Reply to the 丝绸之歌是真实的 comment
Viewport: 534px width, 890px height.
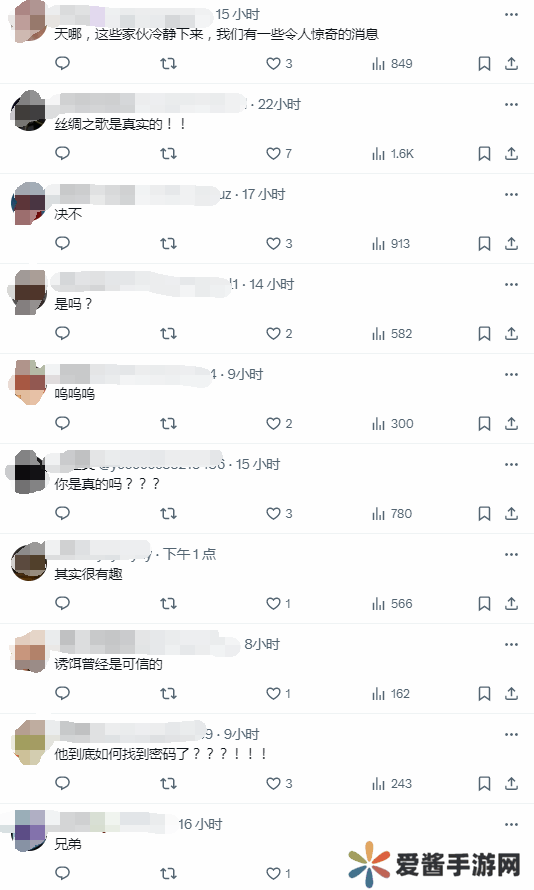[x=62, y=153]
